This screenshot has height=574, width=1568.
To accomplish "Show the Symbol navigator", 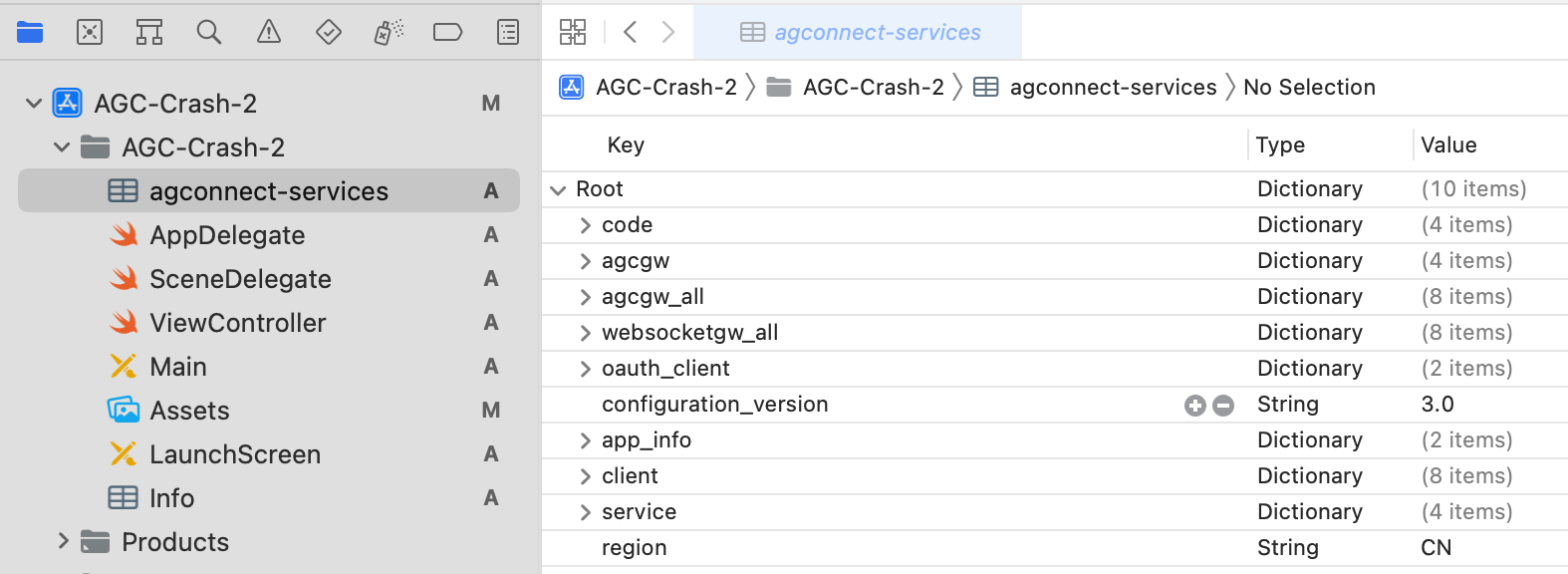I will point(149,33).
